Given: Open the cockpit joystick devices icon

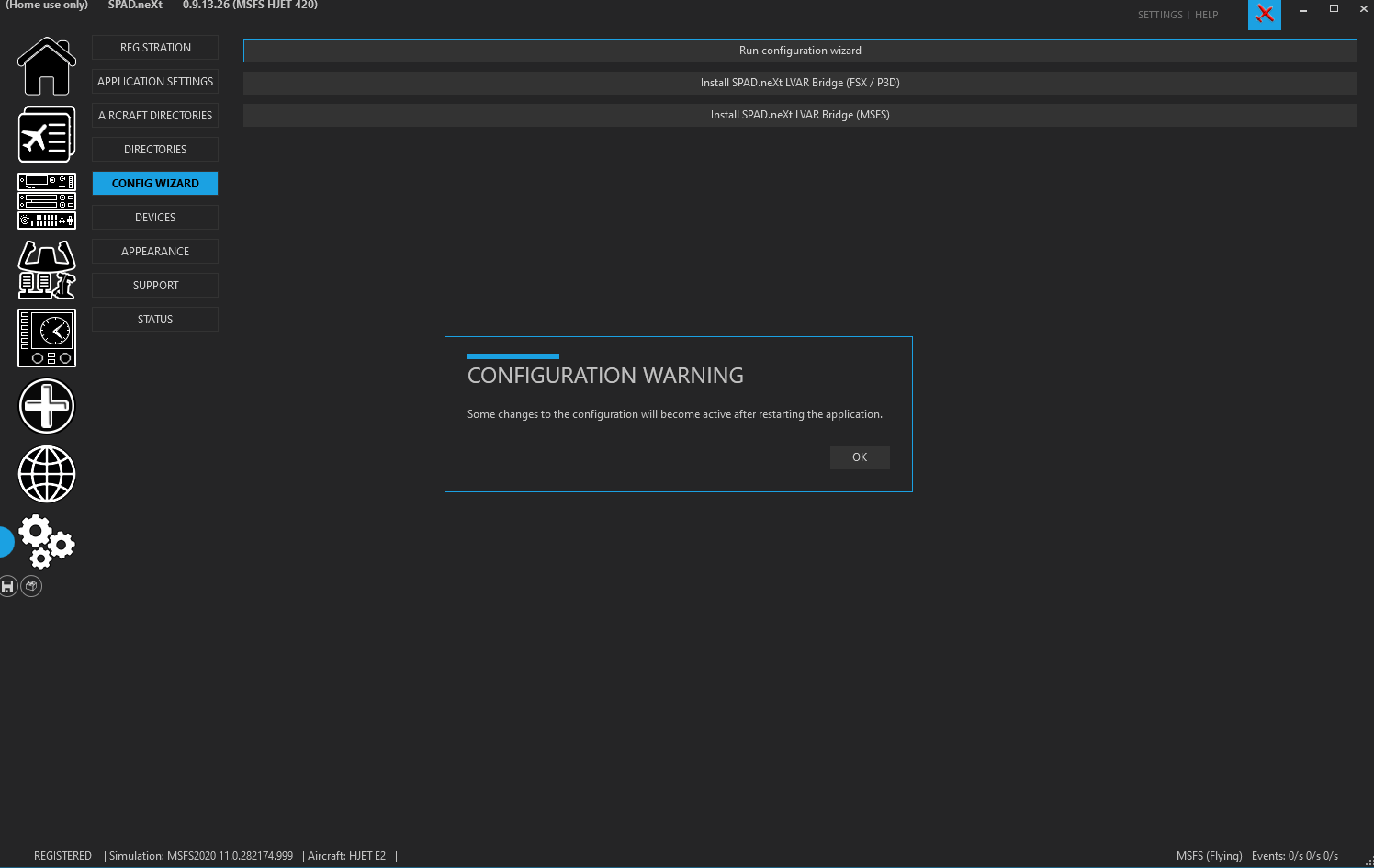Looking at the screenshot, I should tap(47, 270).
